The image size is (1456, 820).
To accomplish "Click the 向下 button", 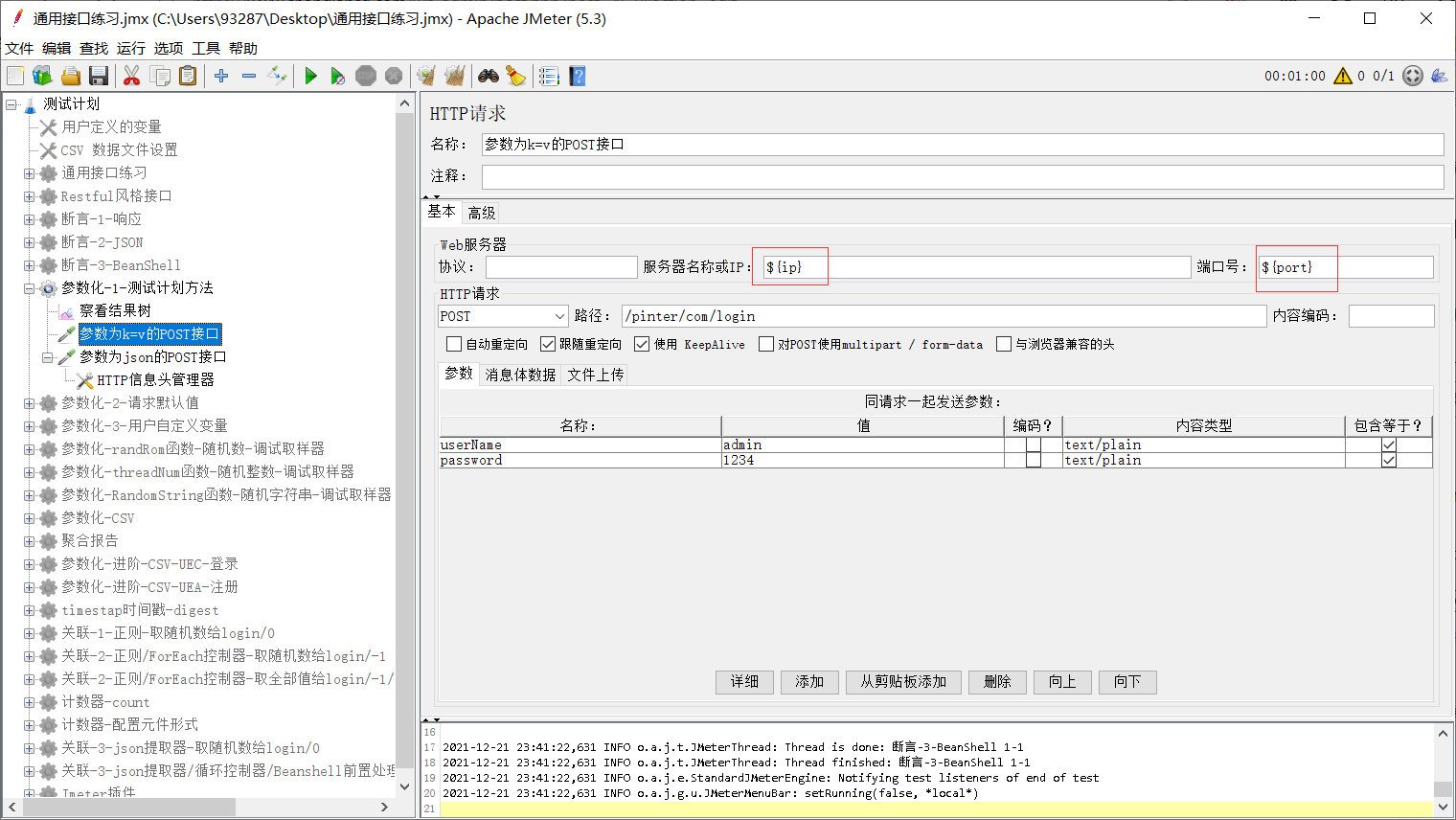I will coord(1127,682).
